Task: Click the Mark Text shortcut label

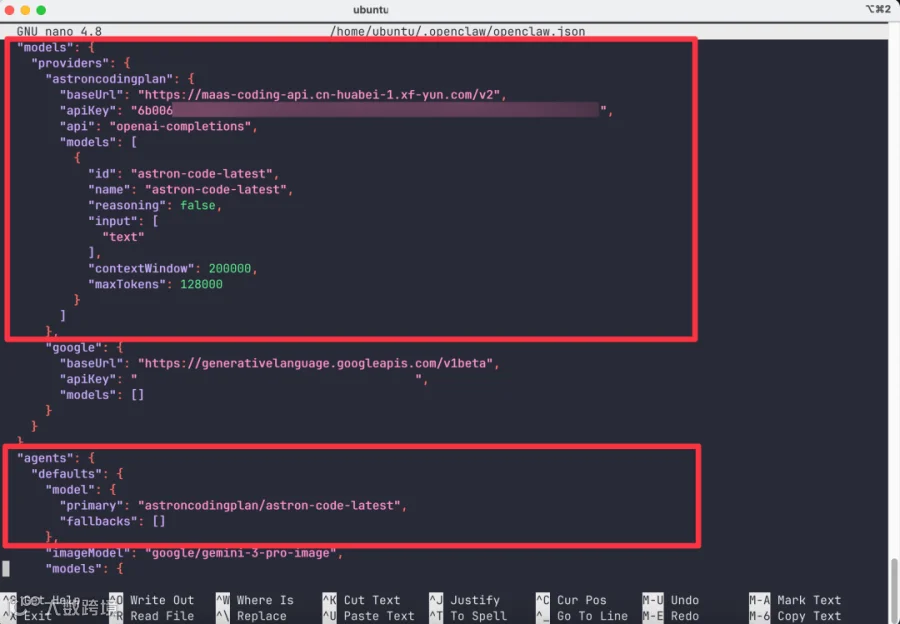Action: click(x=809, y=600)
